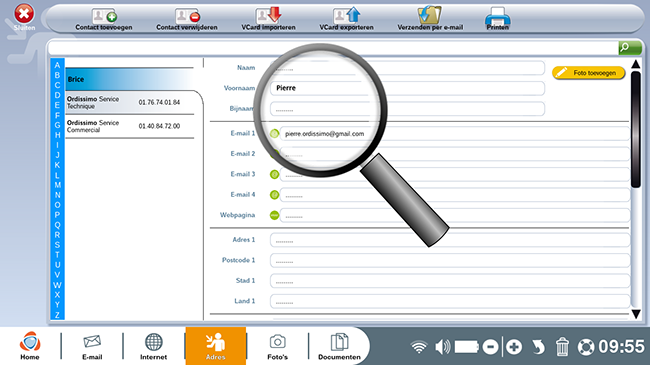Screen dimensions: 650x365
Task: Click the Contact verwijderen icon
Action: [187, 16]
